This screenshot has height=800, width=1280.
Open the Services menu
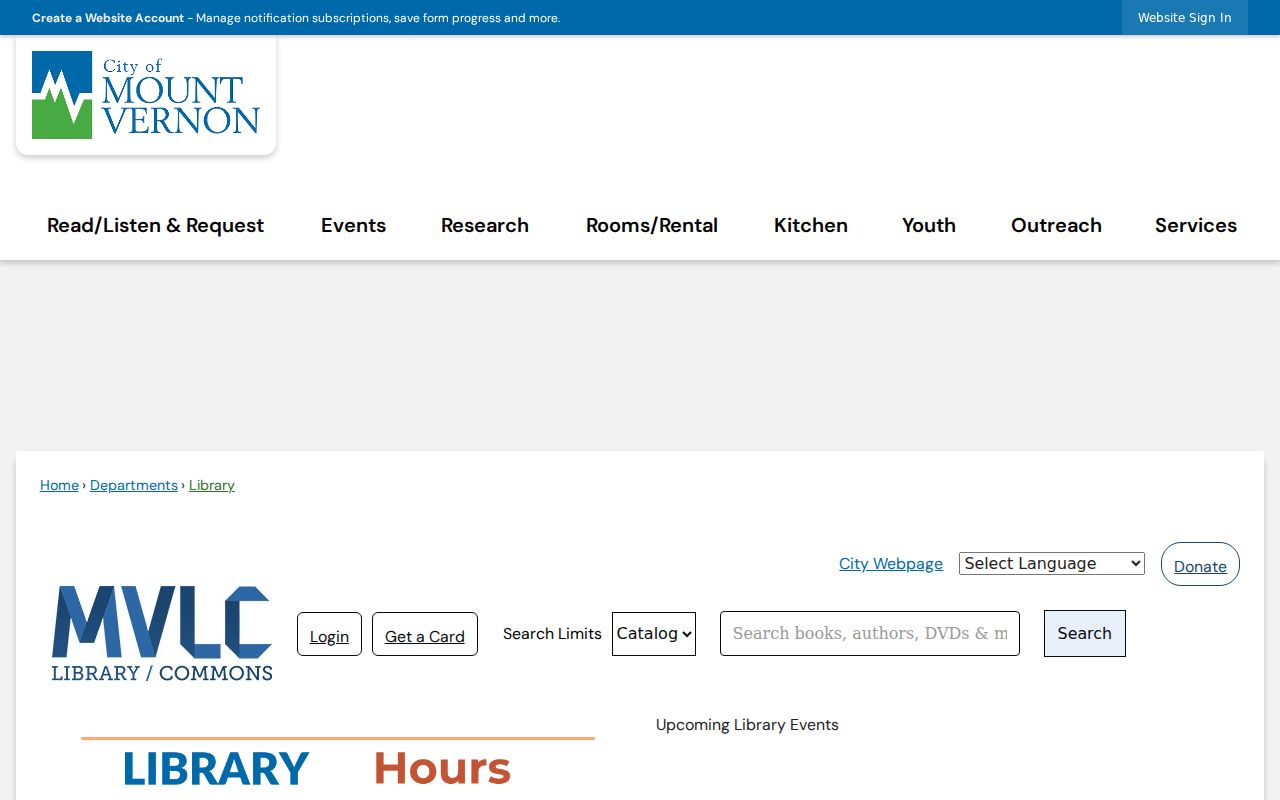click(1196, 226)
